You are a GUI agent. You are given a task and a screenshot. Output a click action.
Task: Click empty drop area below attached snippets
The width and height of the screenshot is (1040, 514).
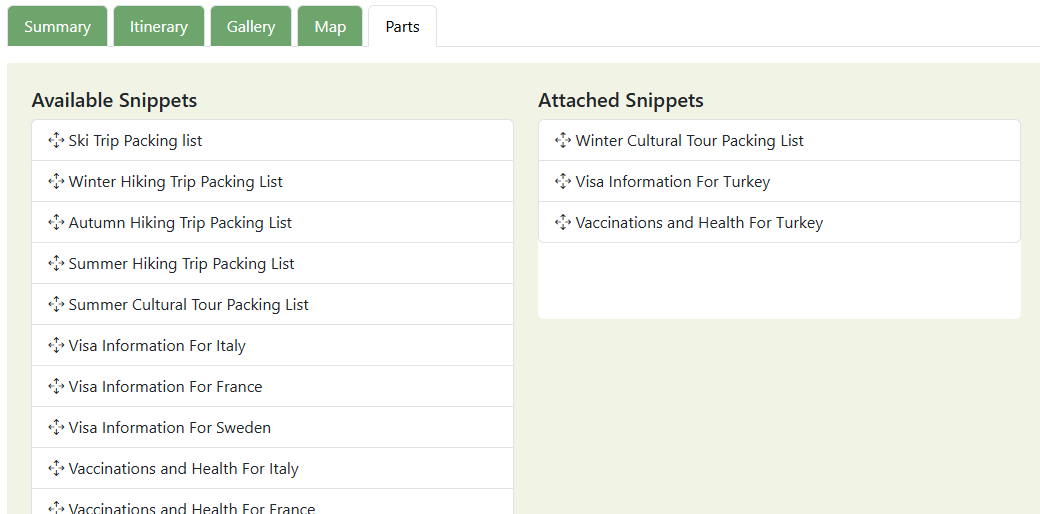779,281
